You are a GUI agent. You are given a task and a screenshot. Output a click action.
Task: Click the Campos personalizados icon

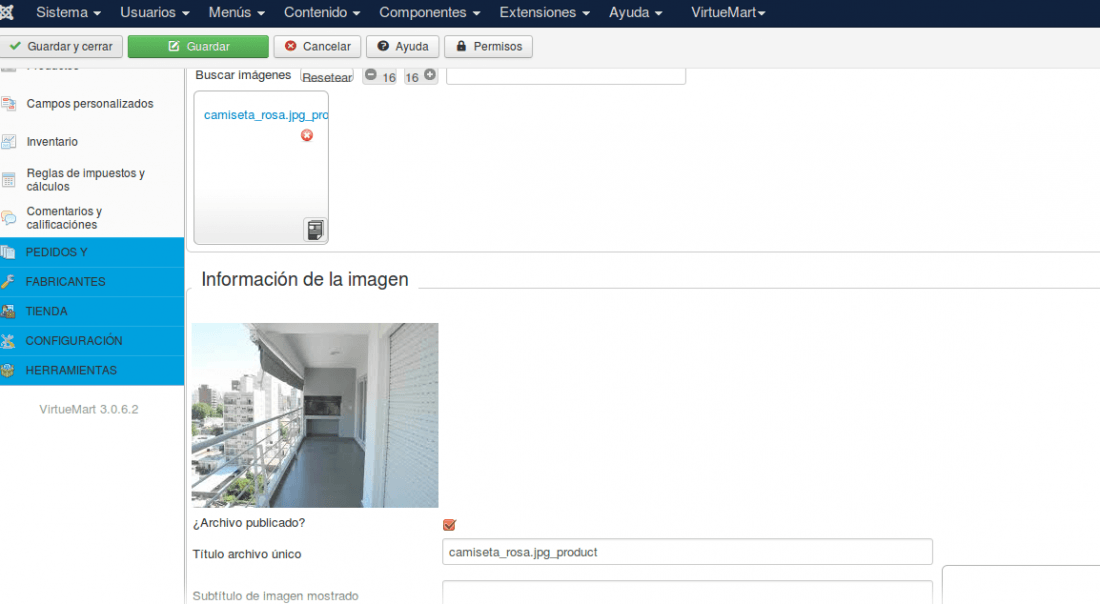click(8, 104)
